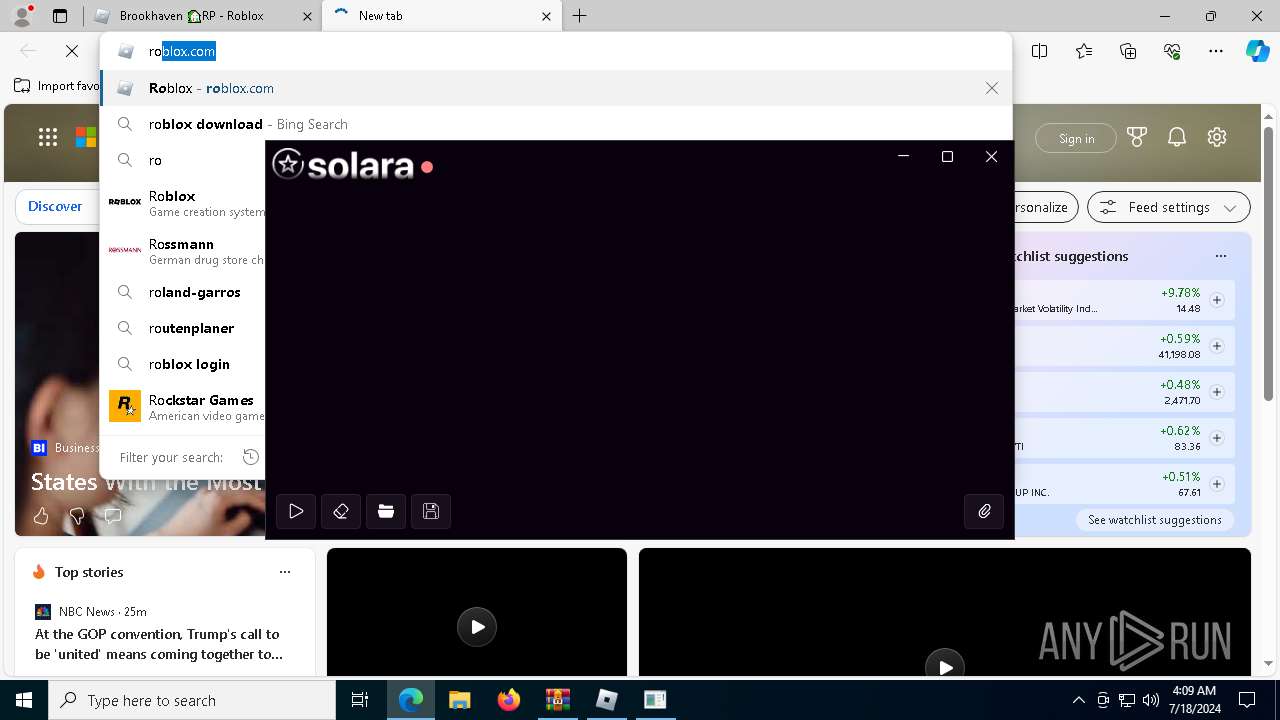Launch Firefox from the taskbar
This screenshot has height=720, width=1280.
click(x=508, y=700)
